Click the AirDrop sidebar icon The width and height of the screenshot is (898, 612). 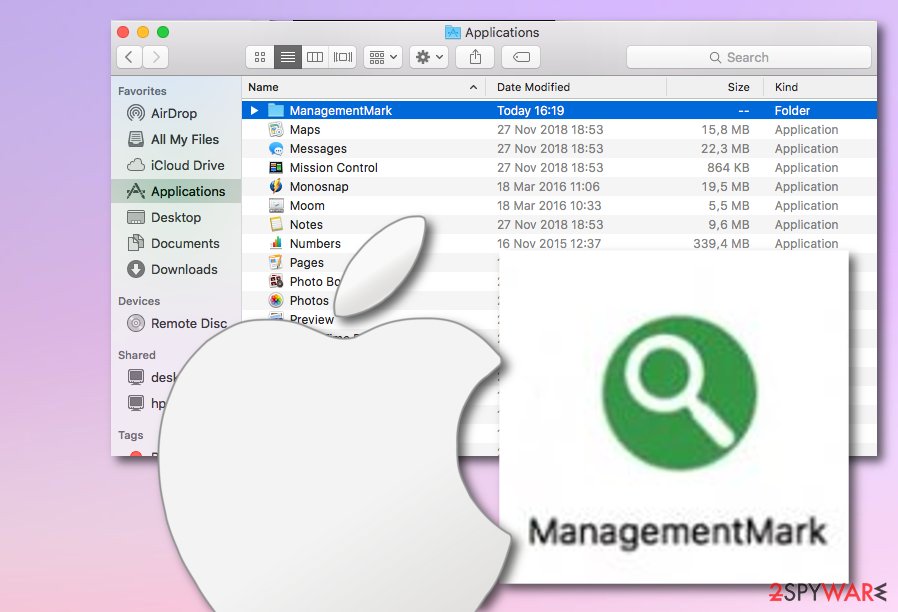tap(136, 113)
